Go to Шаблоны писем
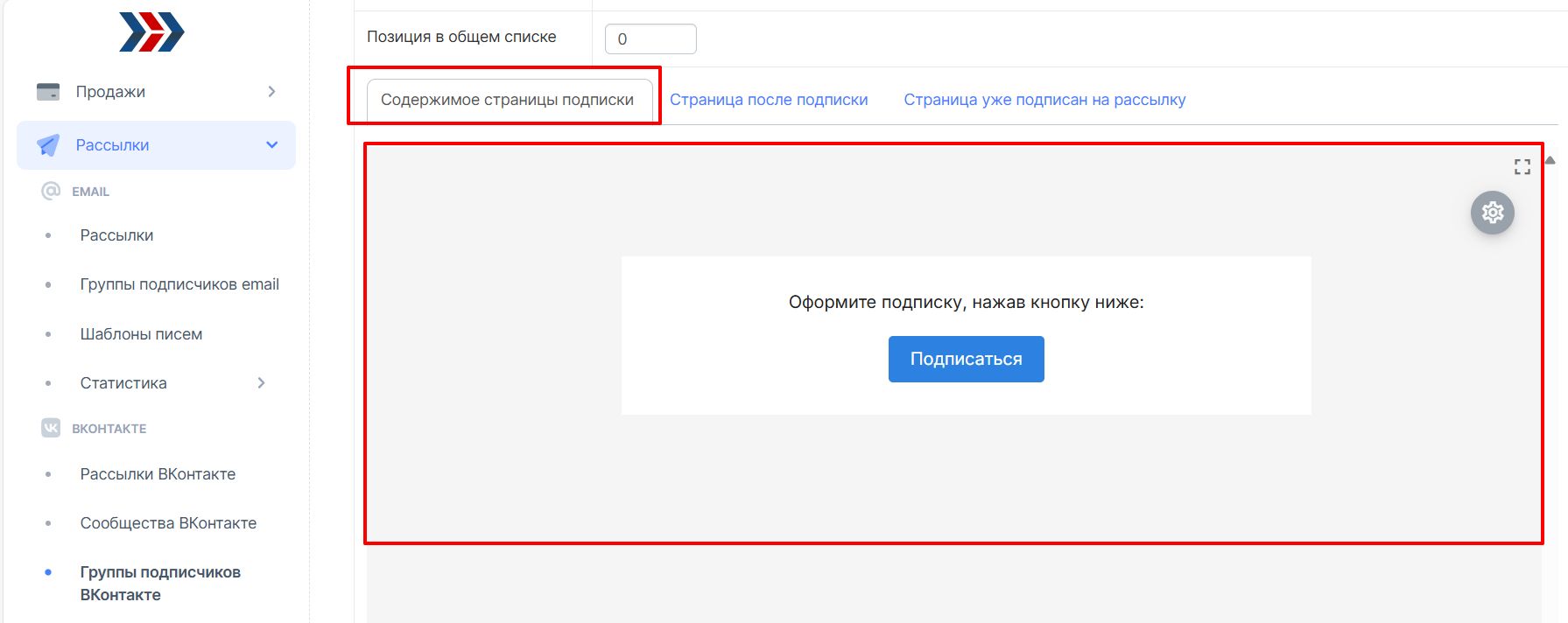The width and height of the screenshot is (1568, 623). coord(141,334)
